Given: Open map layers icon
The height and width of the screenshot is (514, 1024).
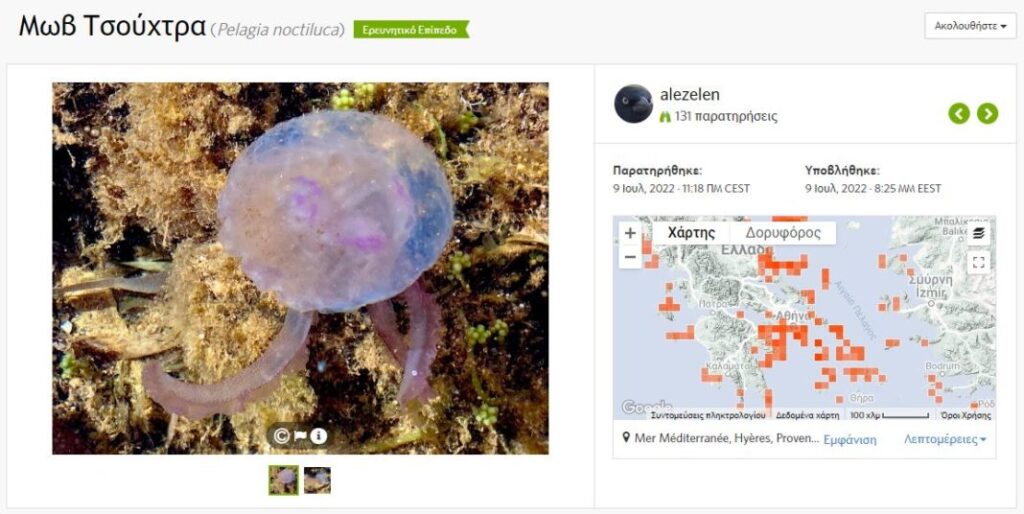Looking at the screenshot, I should 978,233.
